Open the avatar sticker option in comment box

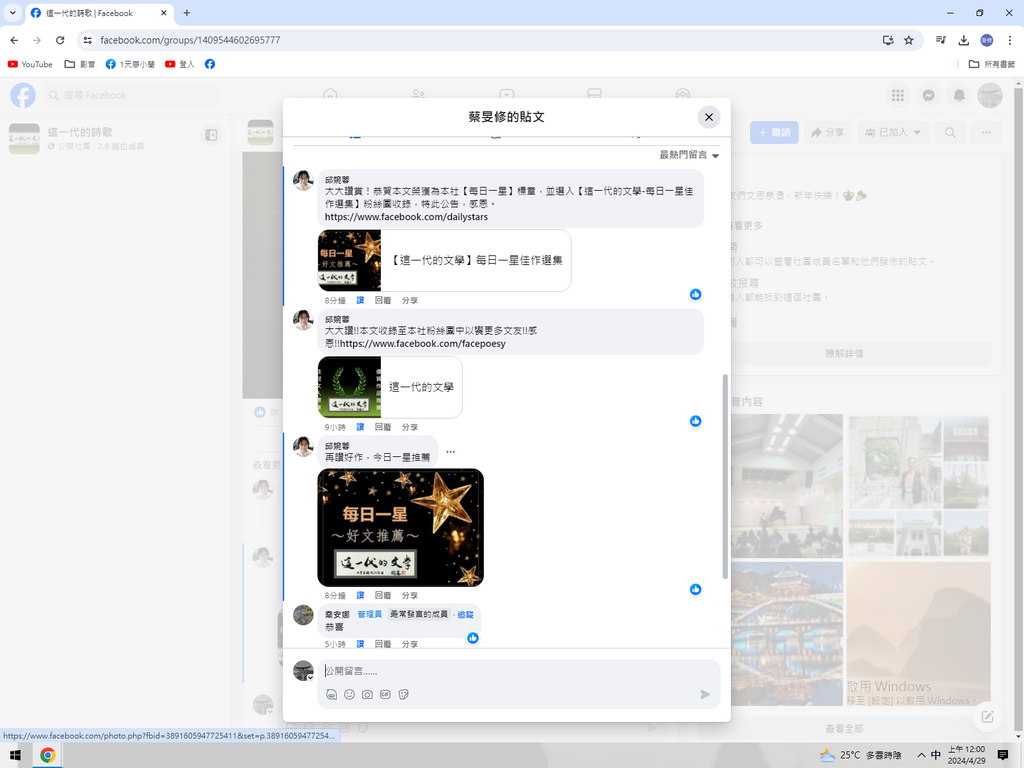click(x=331, y=694)
